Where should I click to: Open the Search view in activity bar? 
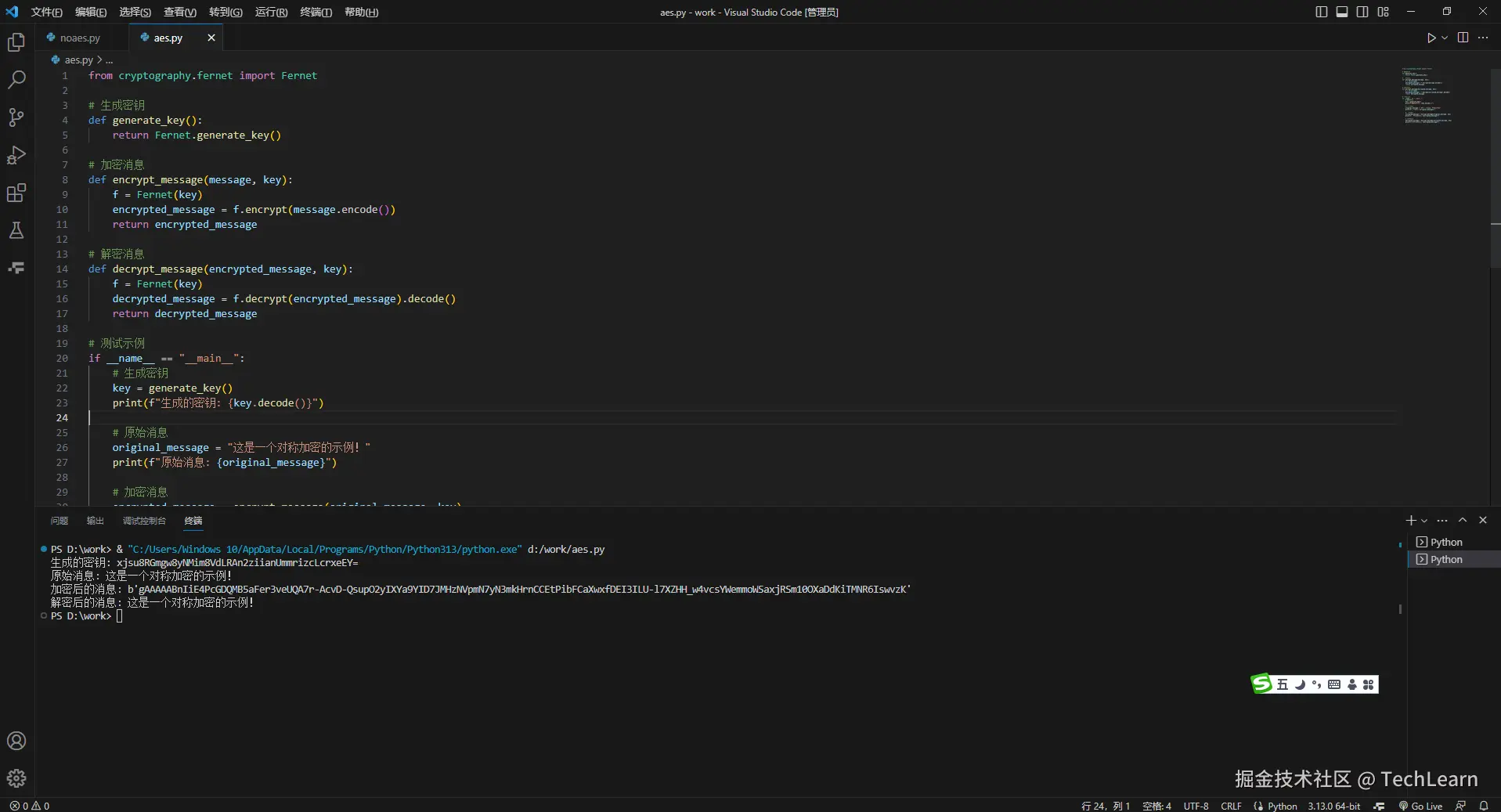16,80
